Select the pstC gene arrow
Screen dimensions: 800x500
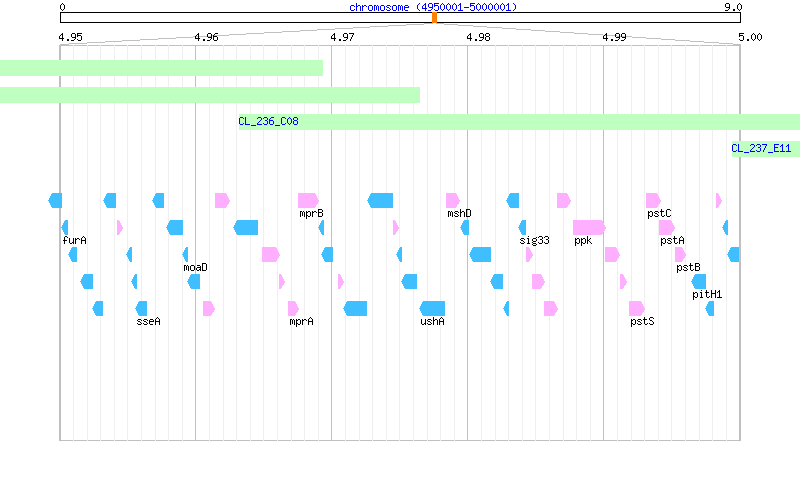point(653,201)
